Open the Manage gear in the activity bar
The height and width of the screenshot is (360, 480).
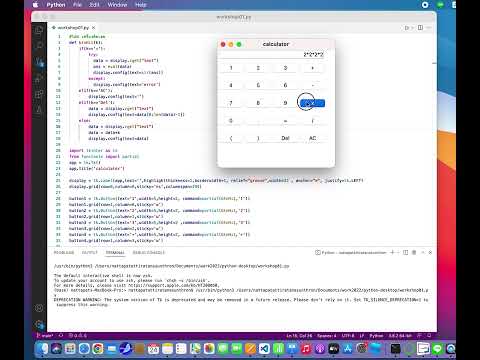click(x=39, y=324)
